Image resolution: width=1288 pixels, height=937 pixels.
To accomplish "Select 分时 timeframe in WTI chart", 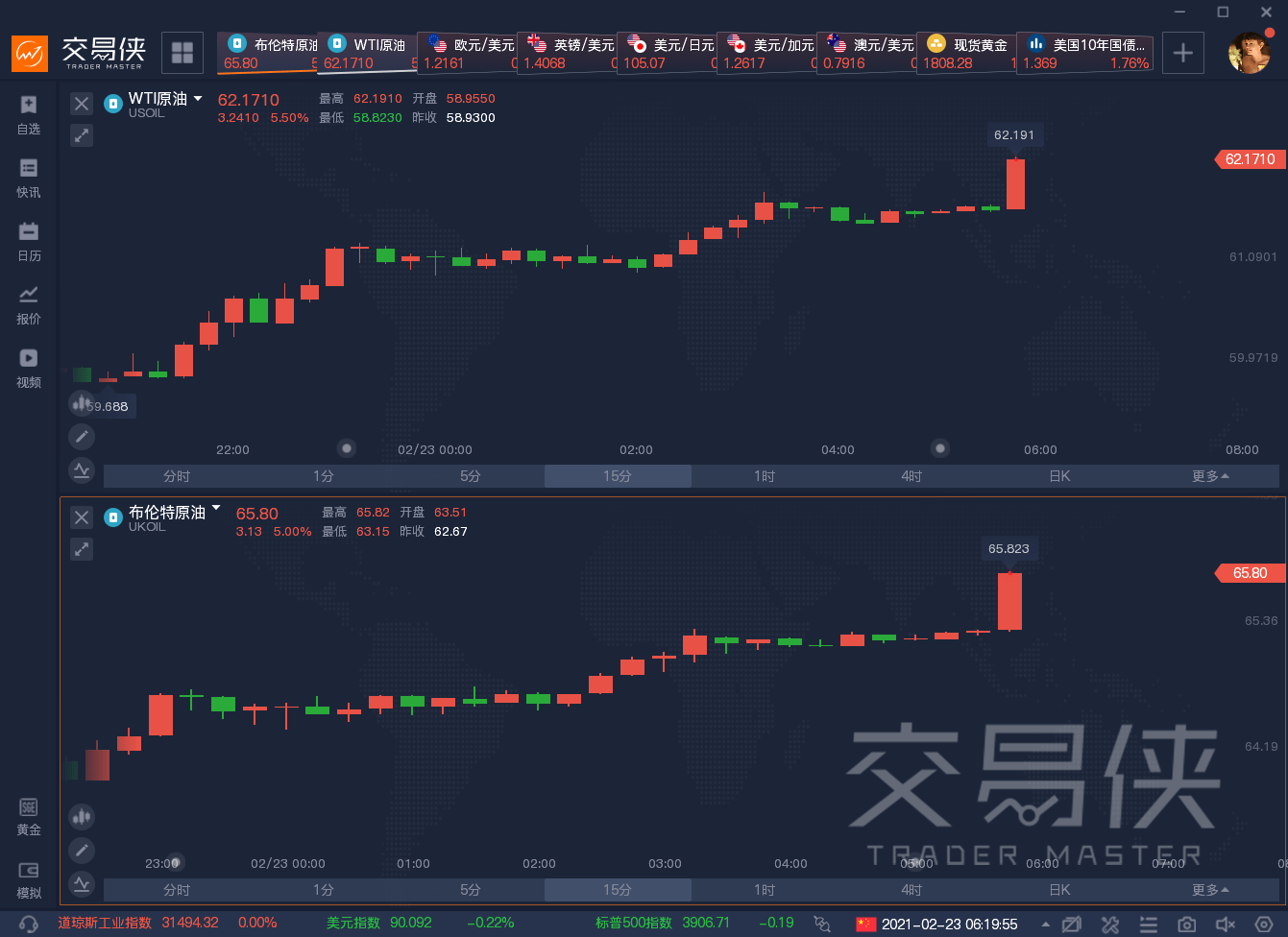I will point(177,476).
